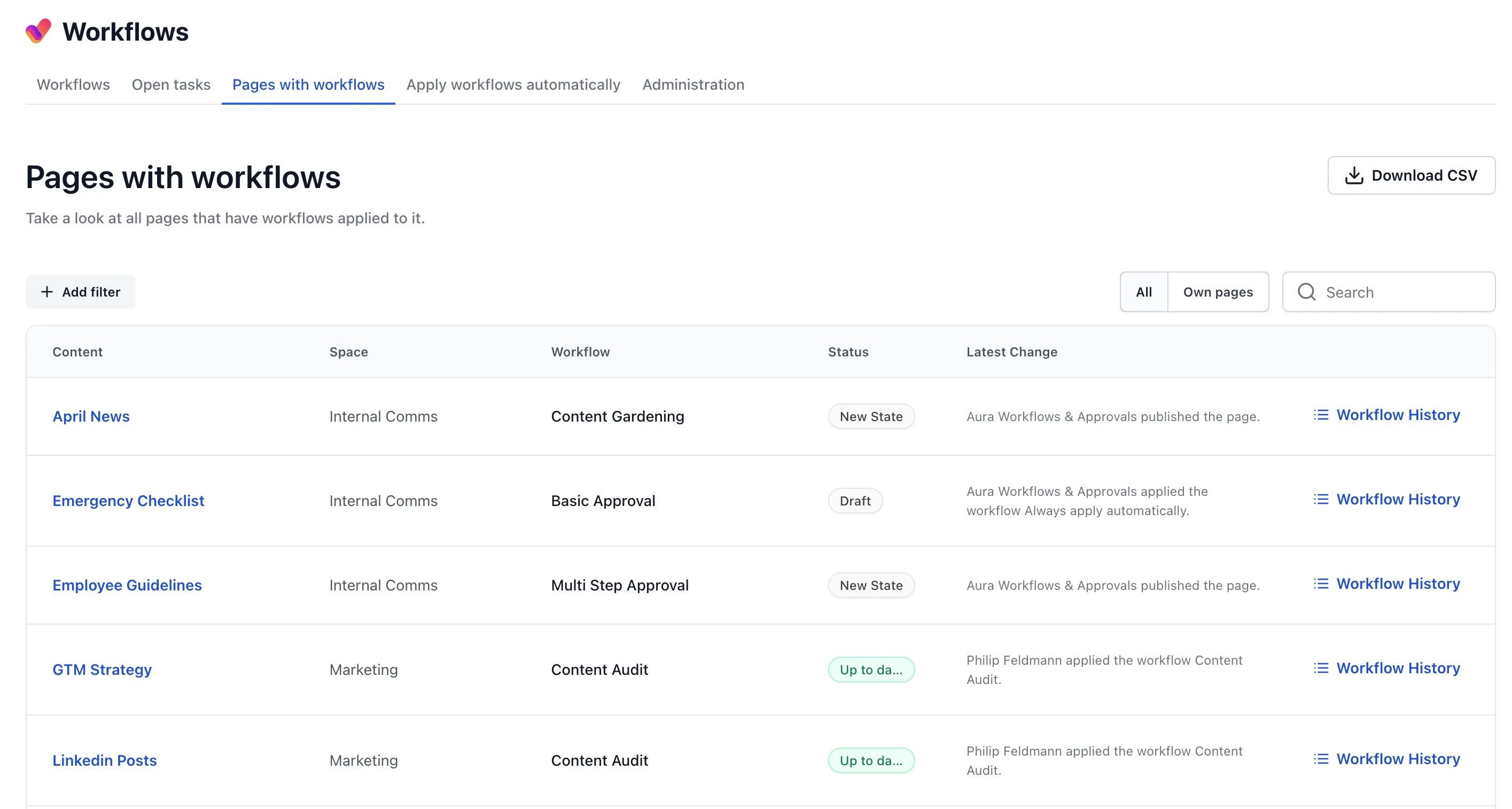The height and width of the screenshot is (809, 1512).
Task: Click the Space column header
Action: (349, 352)
